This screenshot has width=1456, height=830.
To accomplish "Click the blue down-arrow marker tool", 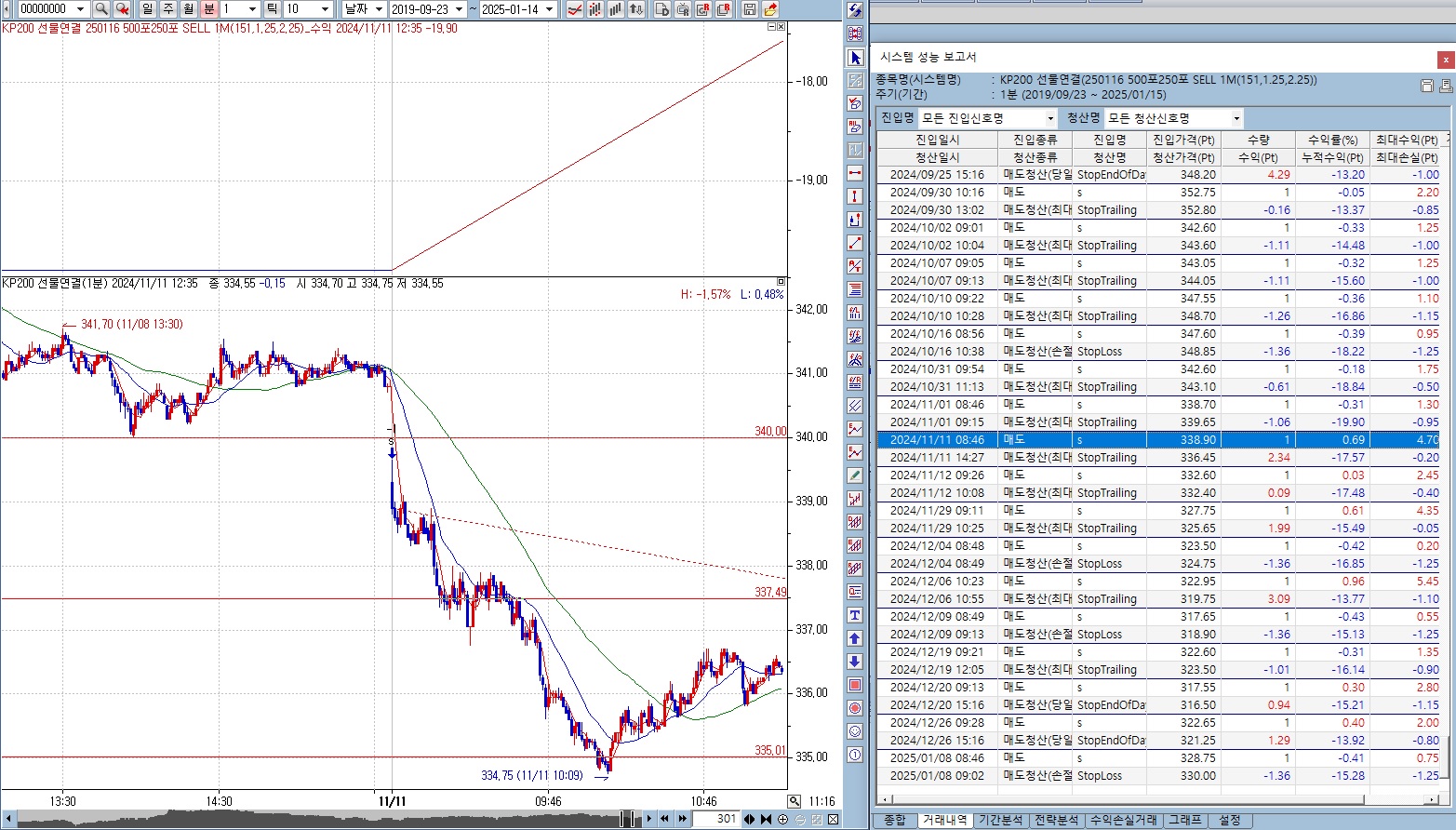I will pyautogui.click(x=855, y=662).
